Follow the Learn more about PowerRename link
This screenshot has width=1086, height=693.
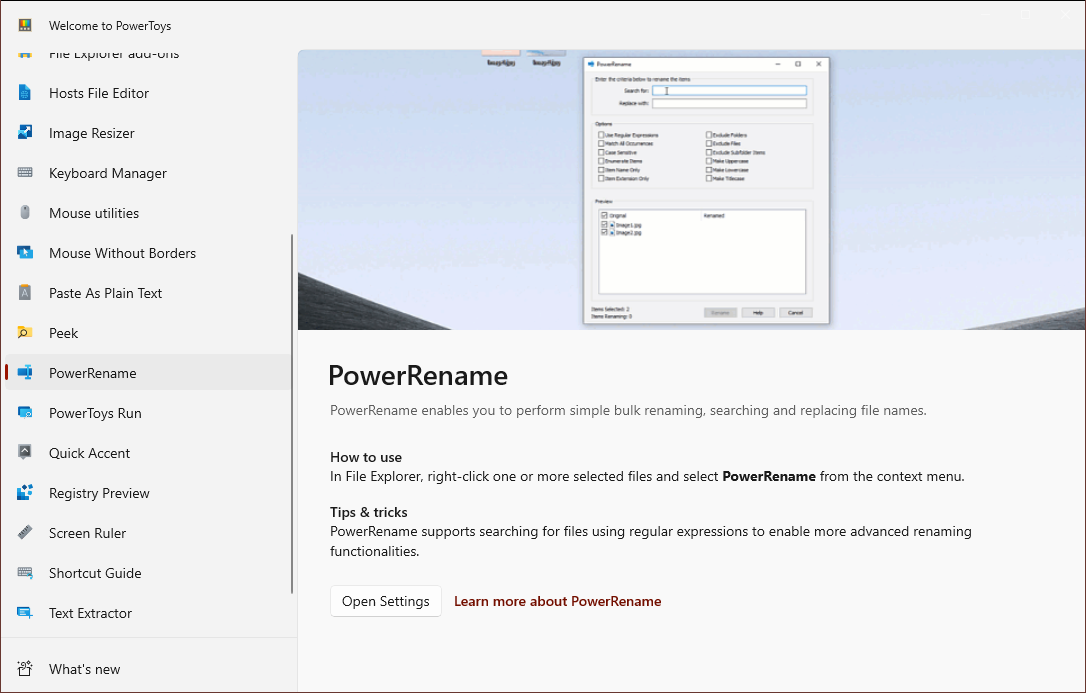tap(557, 601)
